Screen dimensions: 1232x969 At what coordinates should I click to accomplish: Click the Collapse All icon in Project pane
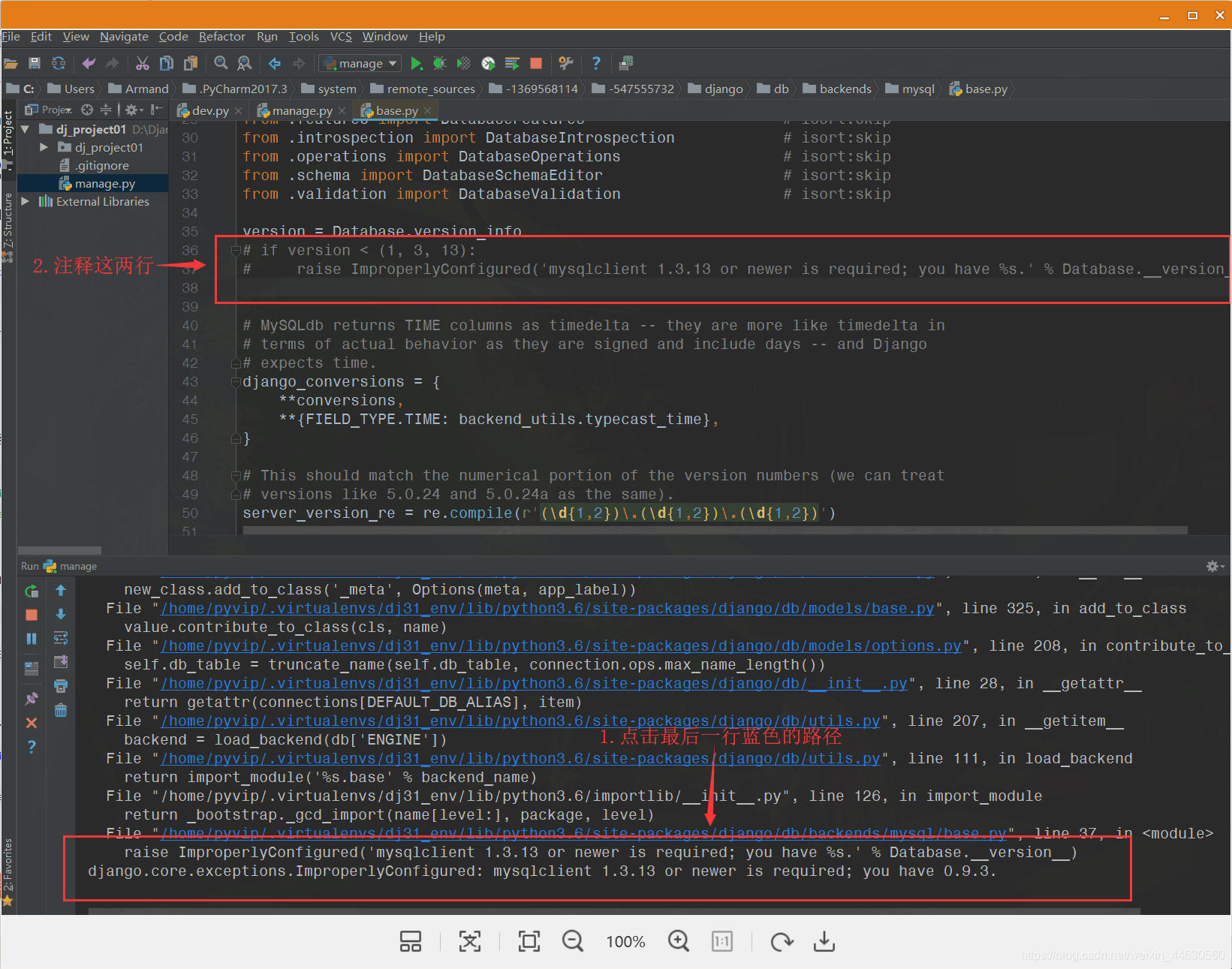(106, 110)
